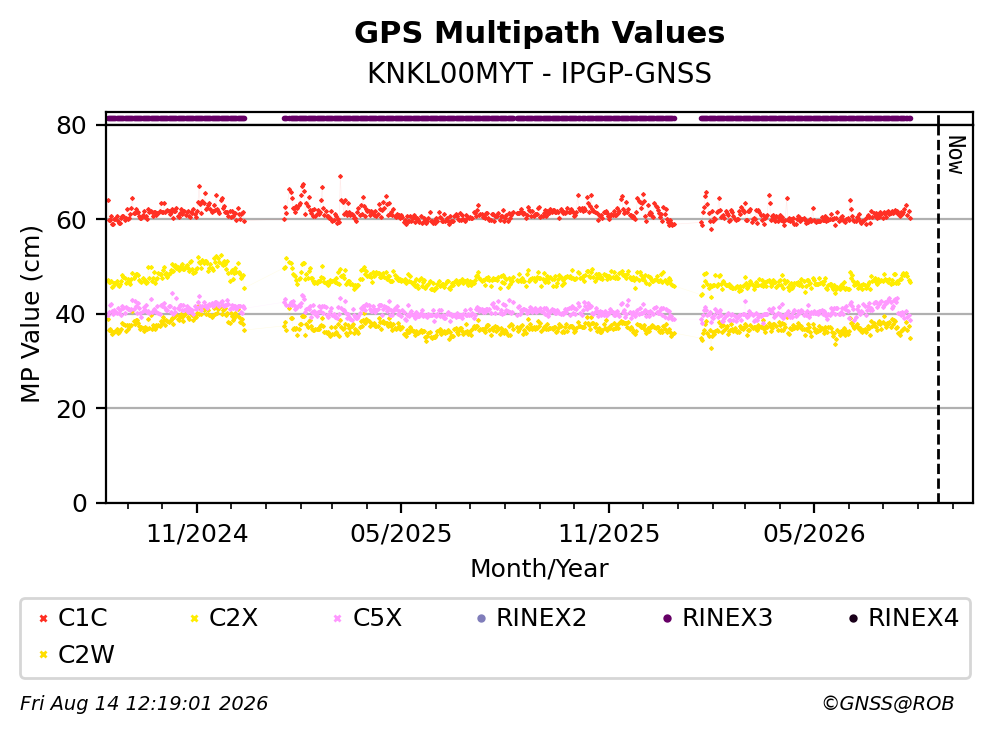
Task: Click the KNKL00MYT - IPGP-GNSS subtitle
Action: (x=540, y=73)
